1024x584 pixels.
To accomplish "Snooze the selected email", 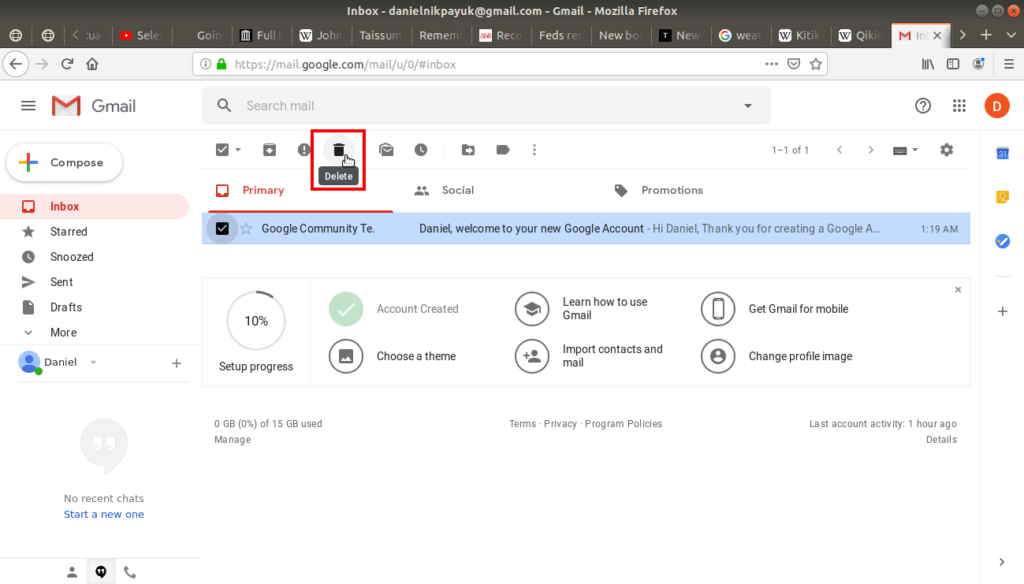I will (x=421, y=150).
